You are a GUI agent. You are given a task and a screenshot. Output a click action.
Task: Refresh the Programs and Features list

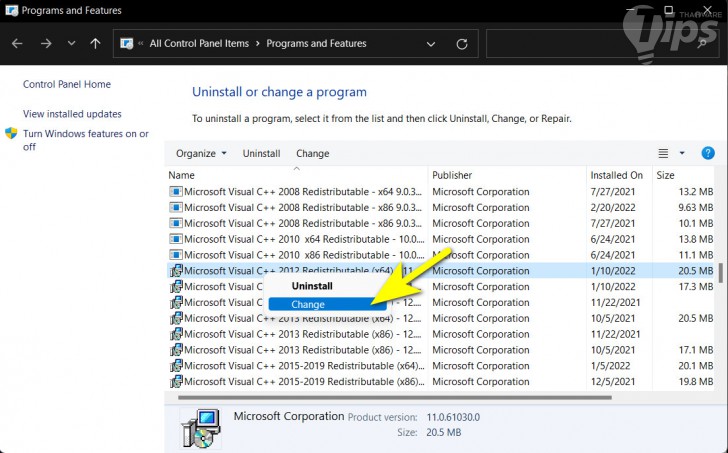click(x=462, y=44)
